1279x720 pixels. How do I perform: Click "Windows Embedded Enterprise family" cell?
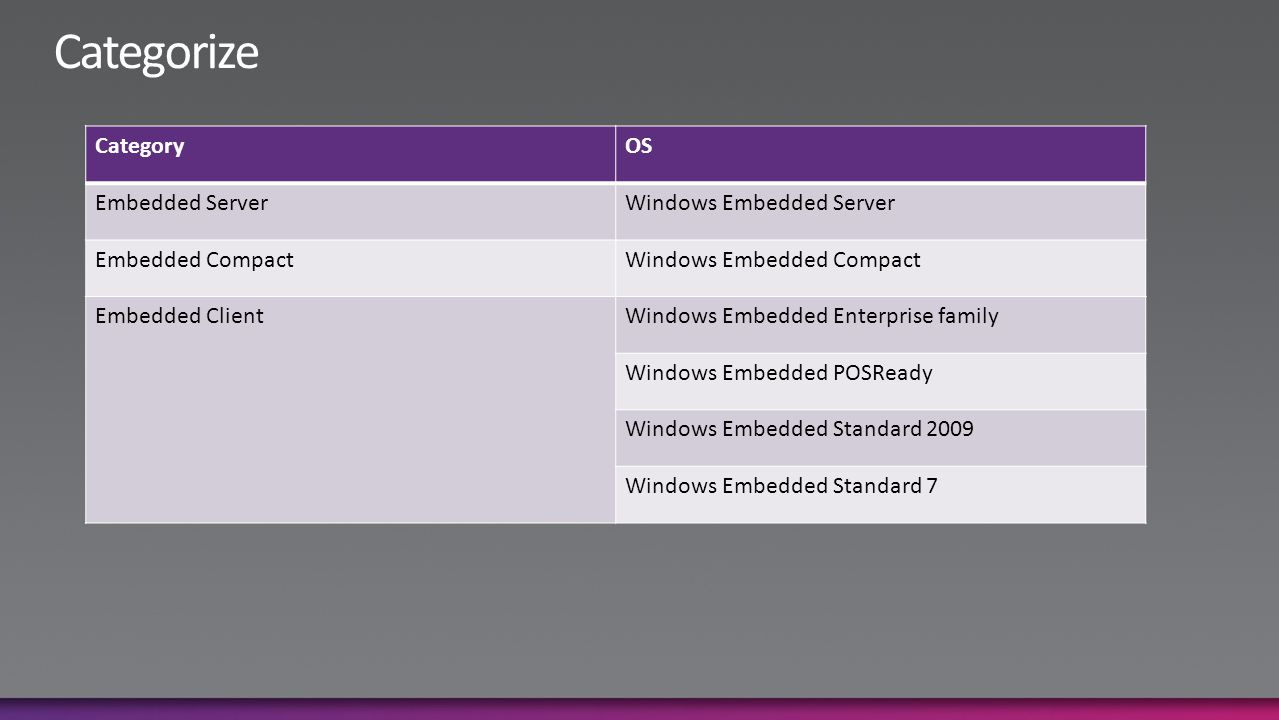point(880,324)
